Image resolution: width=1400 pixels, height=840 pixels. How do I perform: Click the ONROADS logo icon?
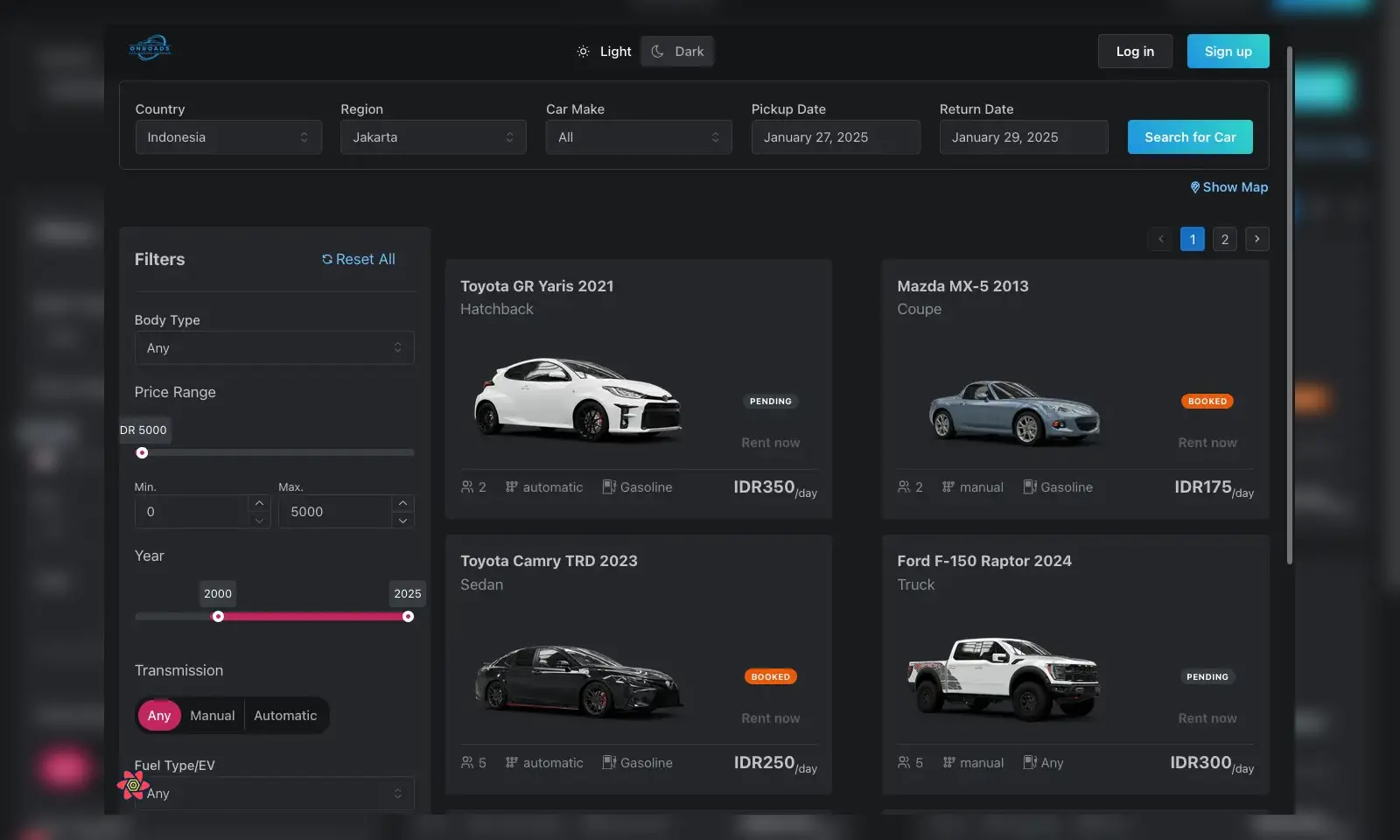click(x=150, y=48)
